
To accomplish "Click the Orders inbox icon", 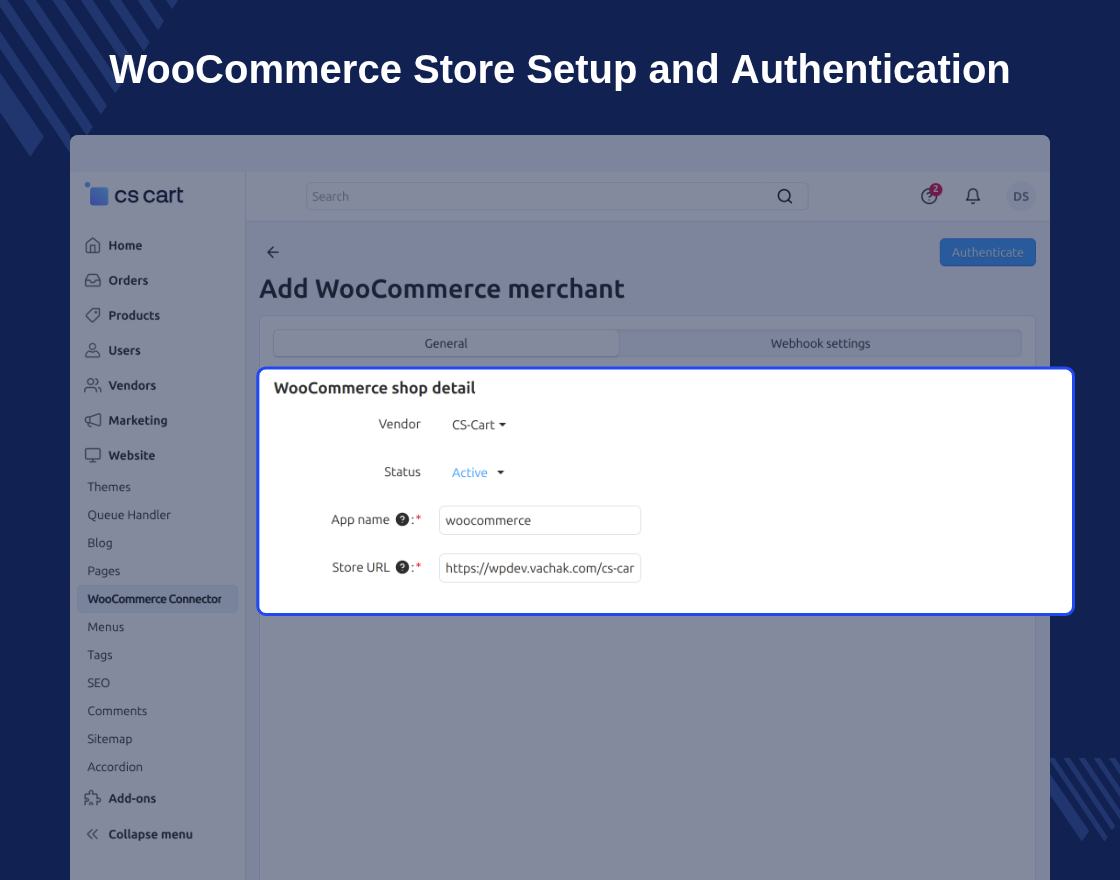I will pyautogui.click(x=93, y=280).
